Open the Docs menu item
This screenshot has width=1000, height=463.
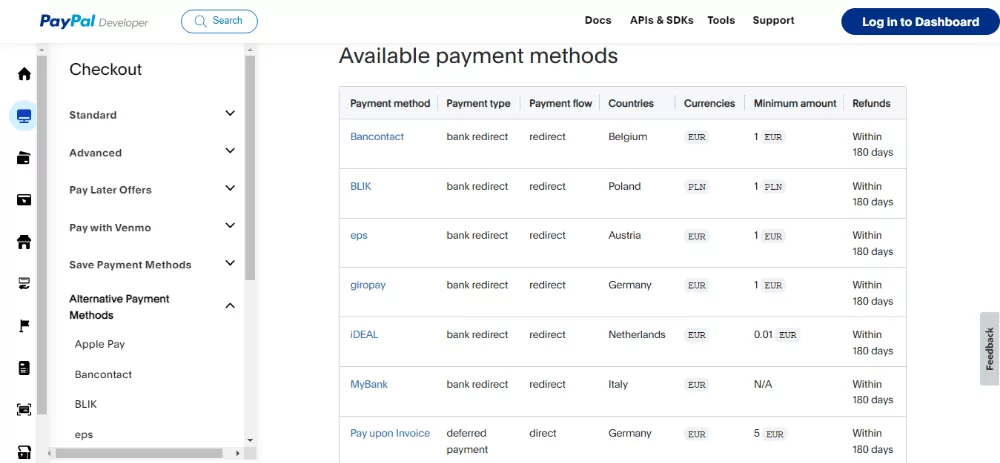coord(598,20)
